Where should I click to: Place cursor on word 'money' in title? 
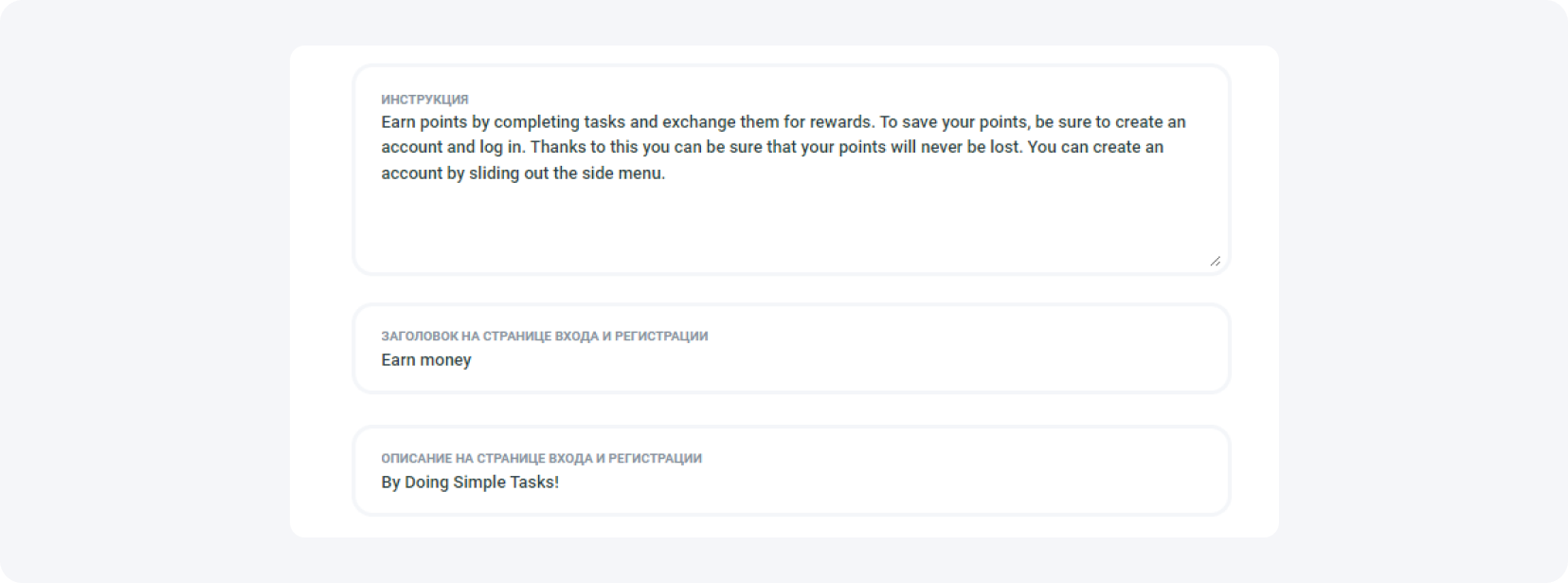click(446, 360)
